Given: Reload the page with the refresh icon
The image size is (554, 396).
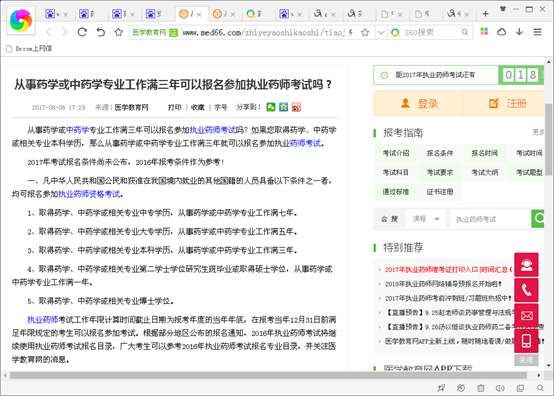Looking at the screenshot, I should 82,32.
